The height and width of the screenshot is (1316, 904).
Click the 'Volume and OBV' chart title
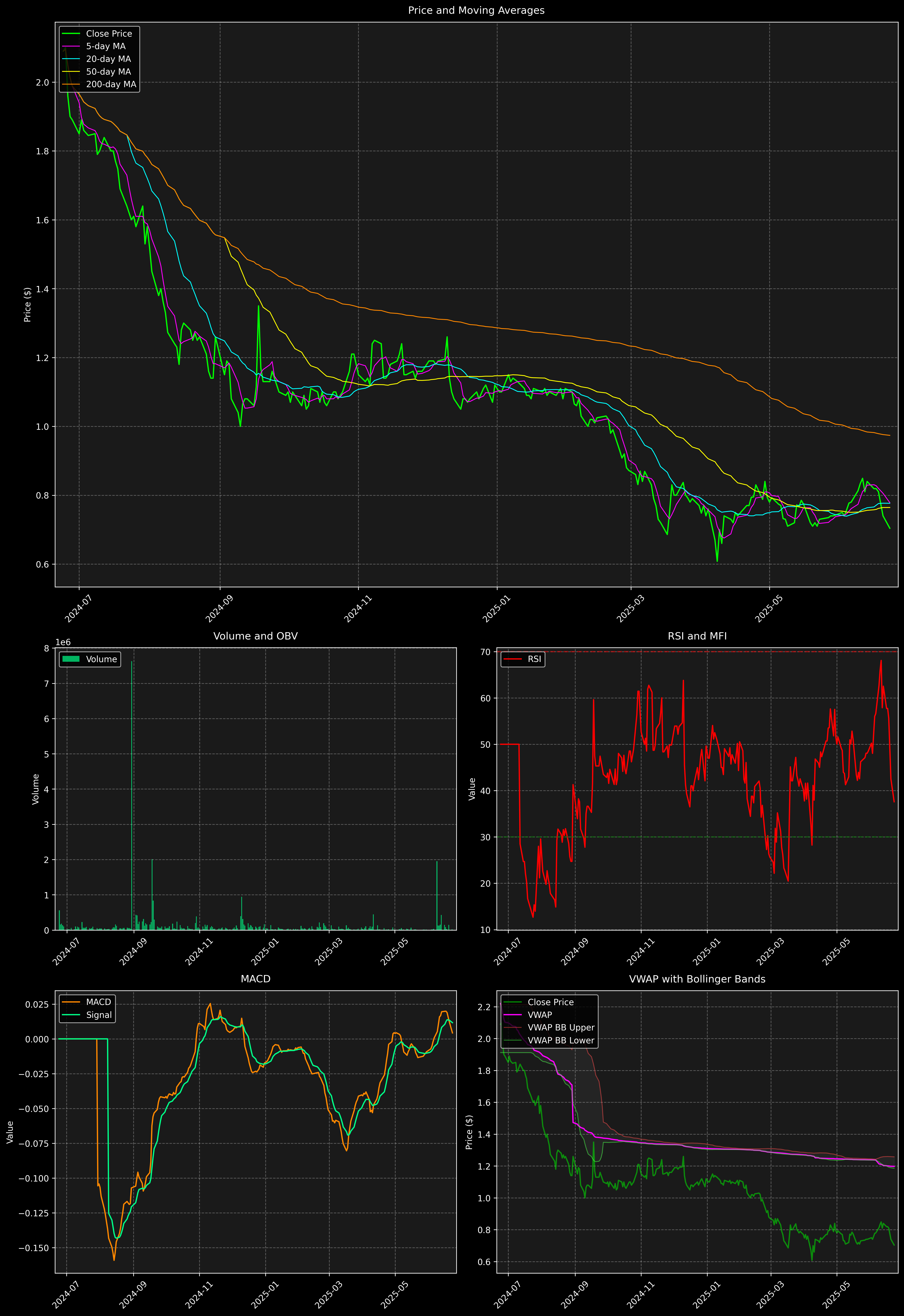click(255, 636)
